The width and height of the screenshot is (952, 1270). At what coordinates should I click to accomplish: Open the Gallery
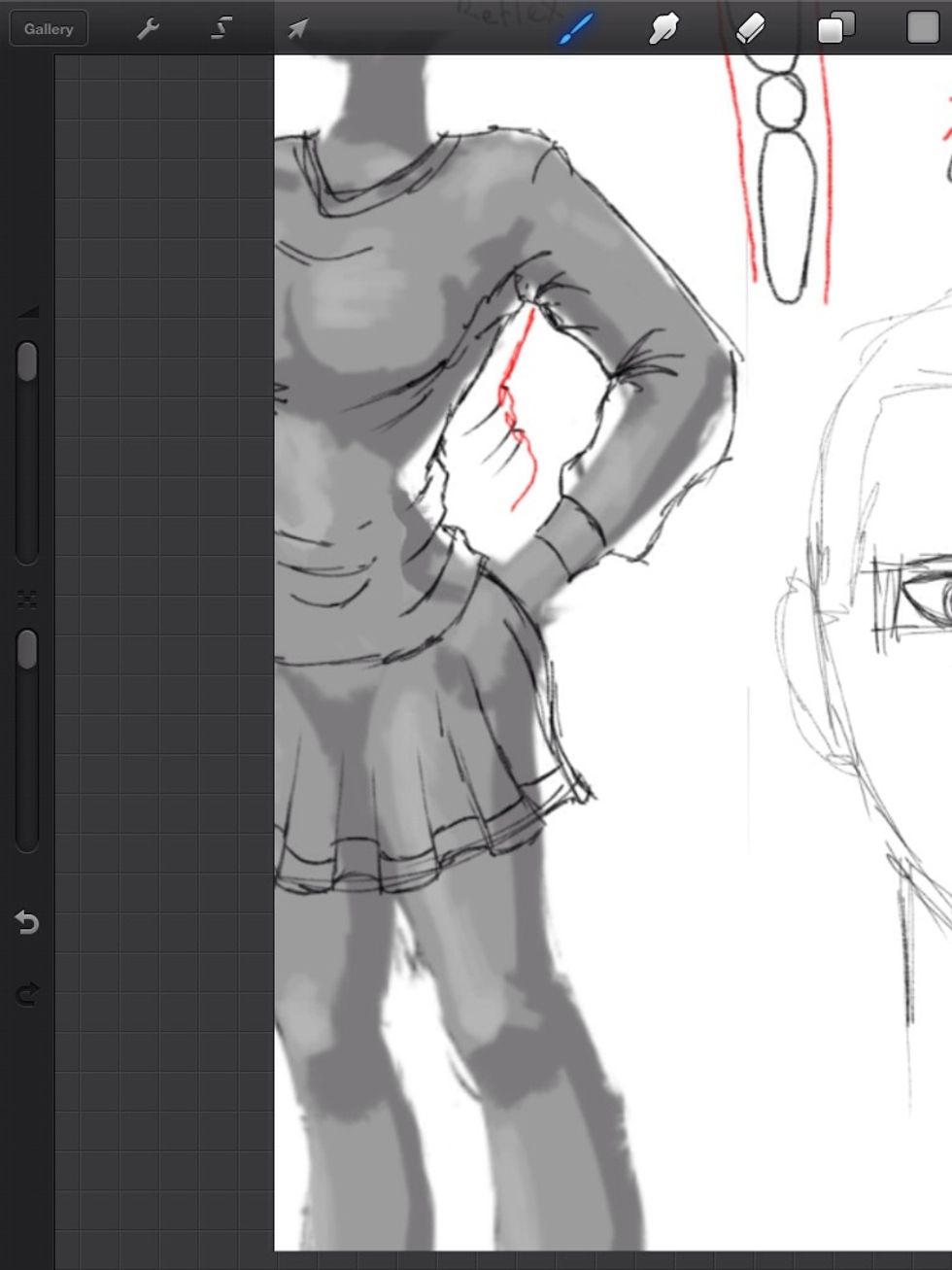49,29
